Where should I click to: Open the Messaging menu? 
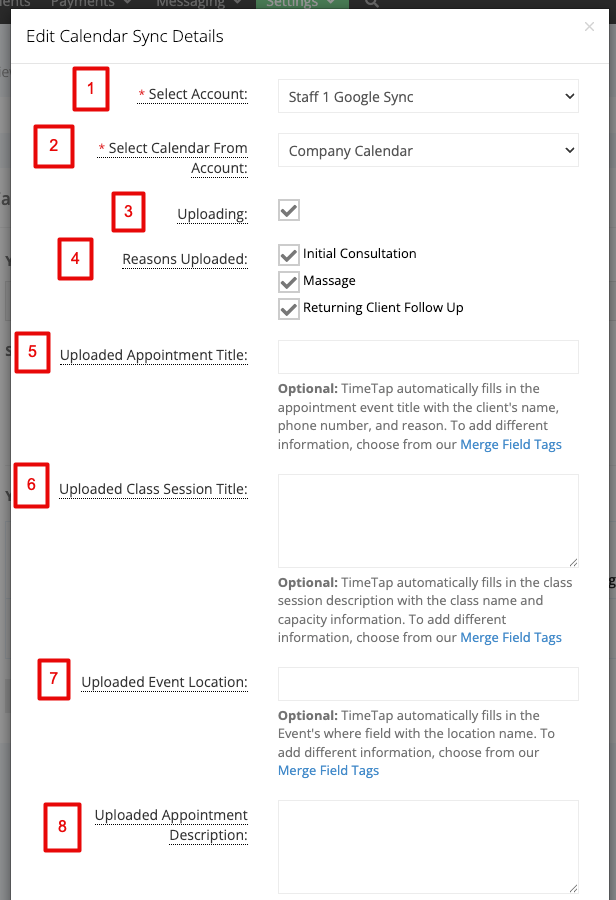click(198, 3)
